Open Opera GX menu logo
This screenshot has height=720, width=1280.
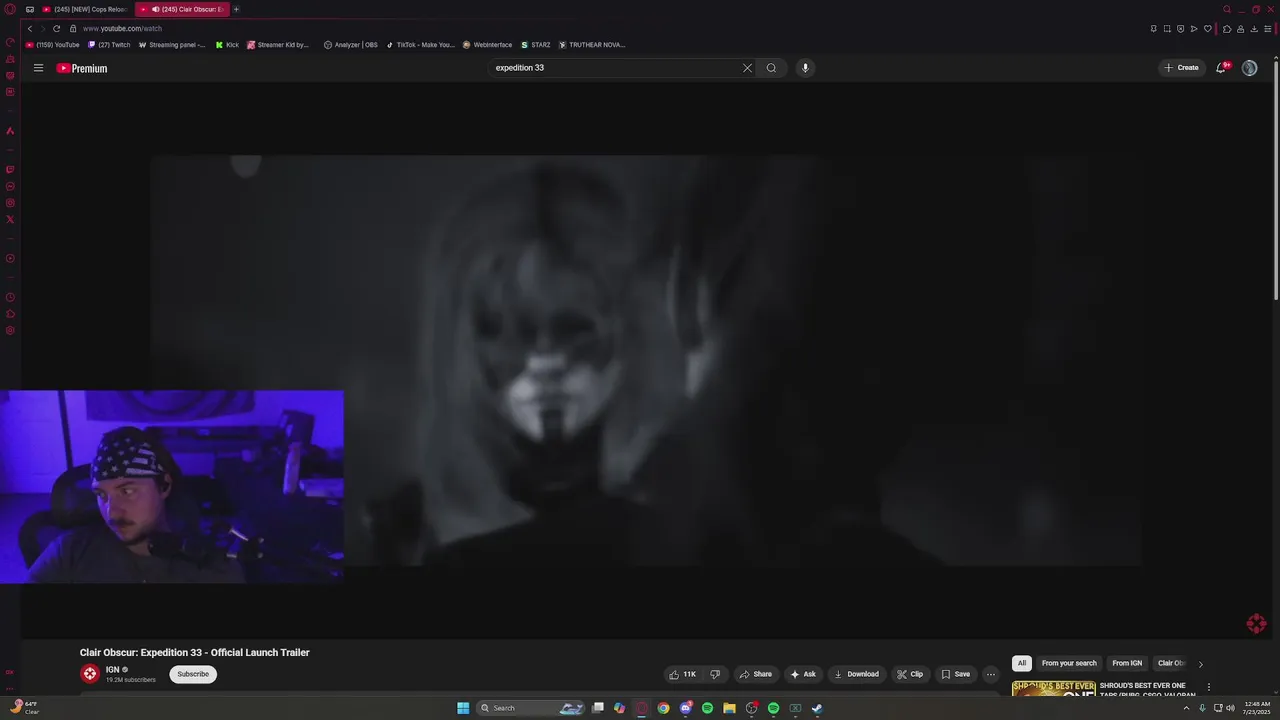click(10, 9)
